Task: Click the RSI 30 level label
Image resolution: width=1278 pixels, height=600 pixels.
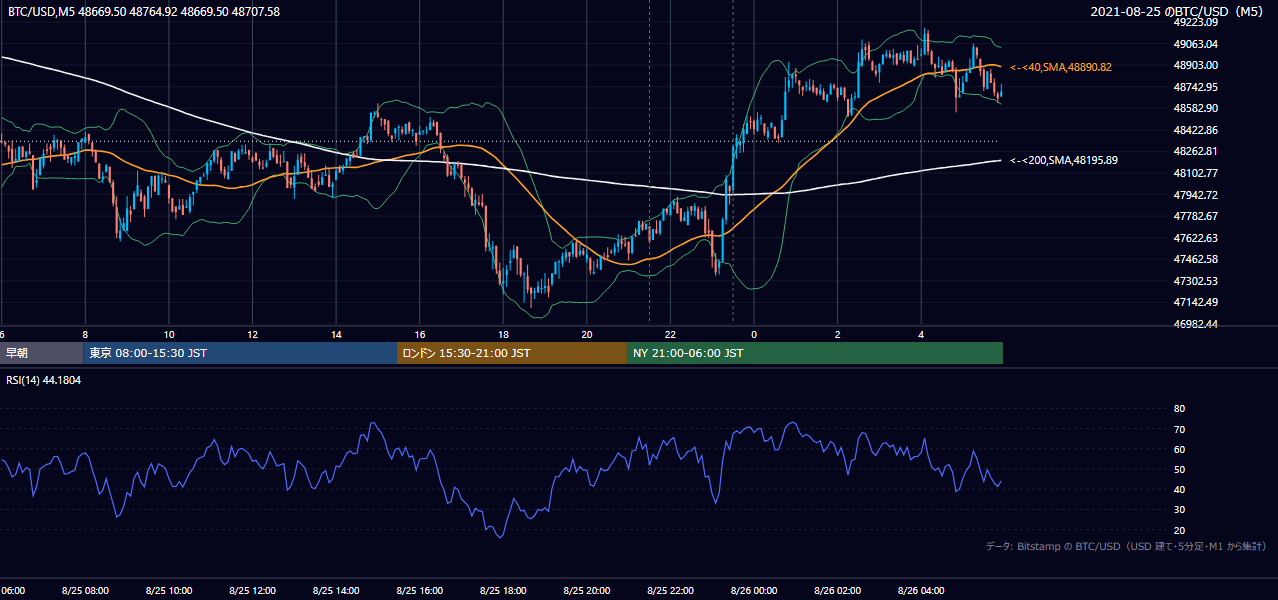Action: (x=1179, y=510)
